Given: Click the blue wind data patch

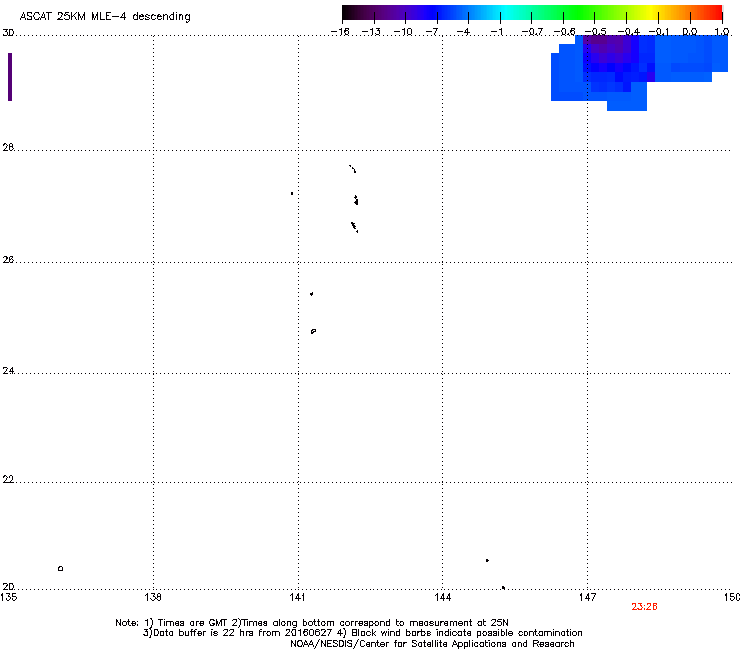Looking at the screenshot, I should (639, 71).
